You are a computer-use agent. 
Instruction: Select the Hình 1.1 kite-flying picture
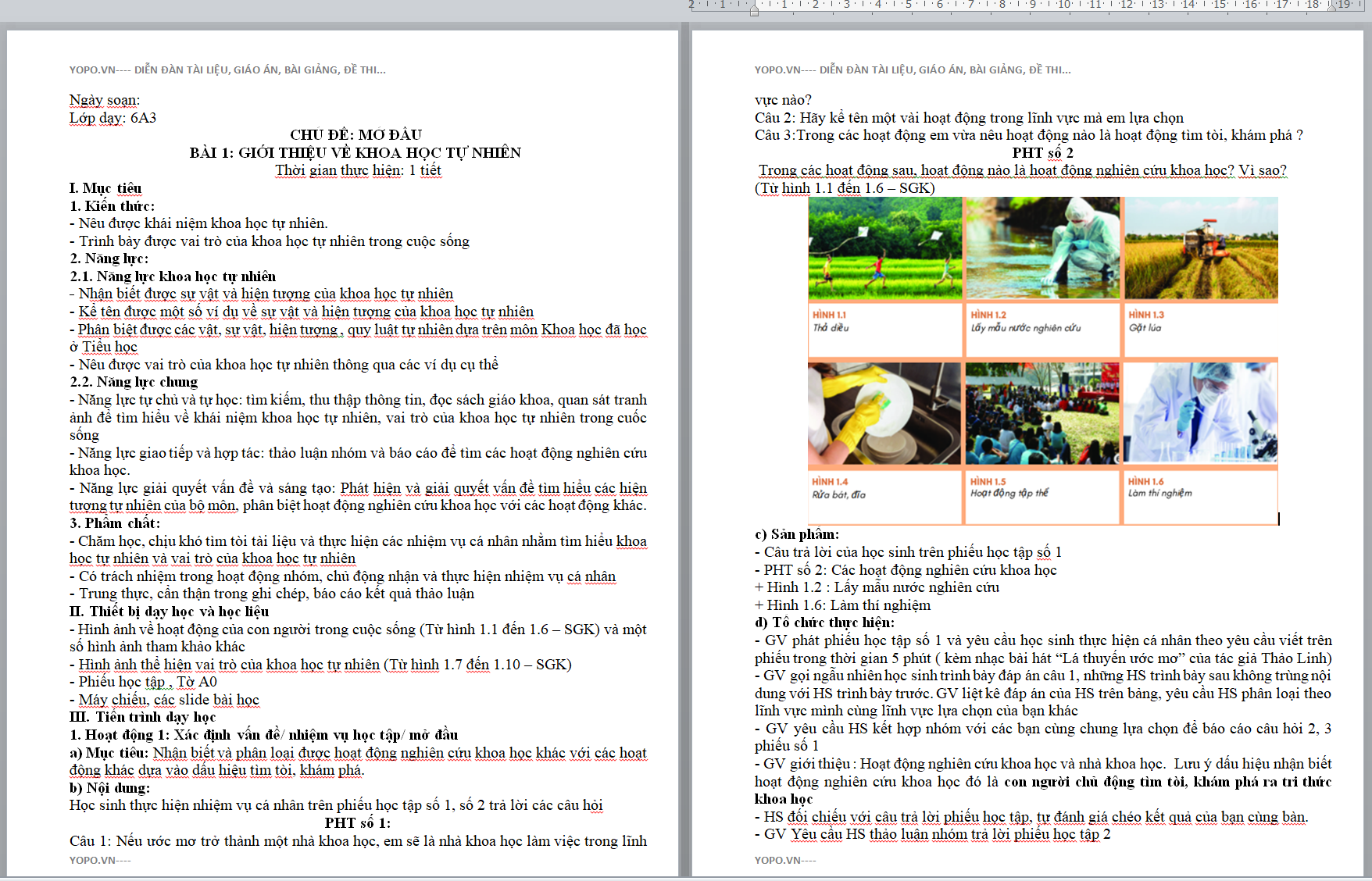[x=885, y=249]
